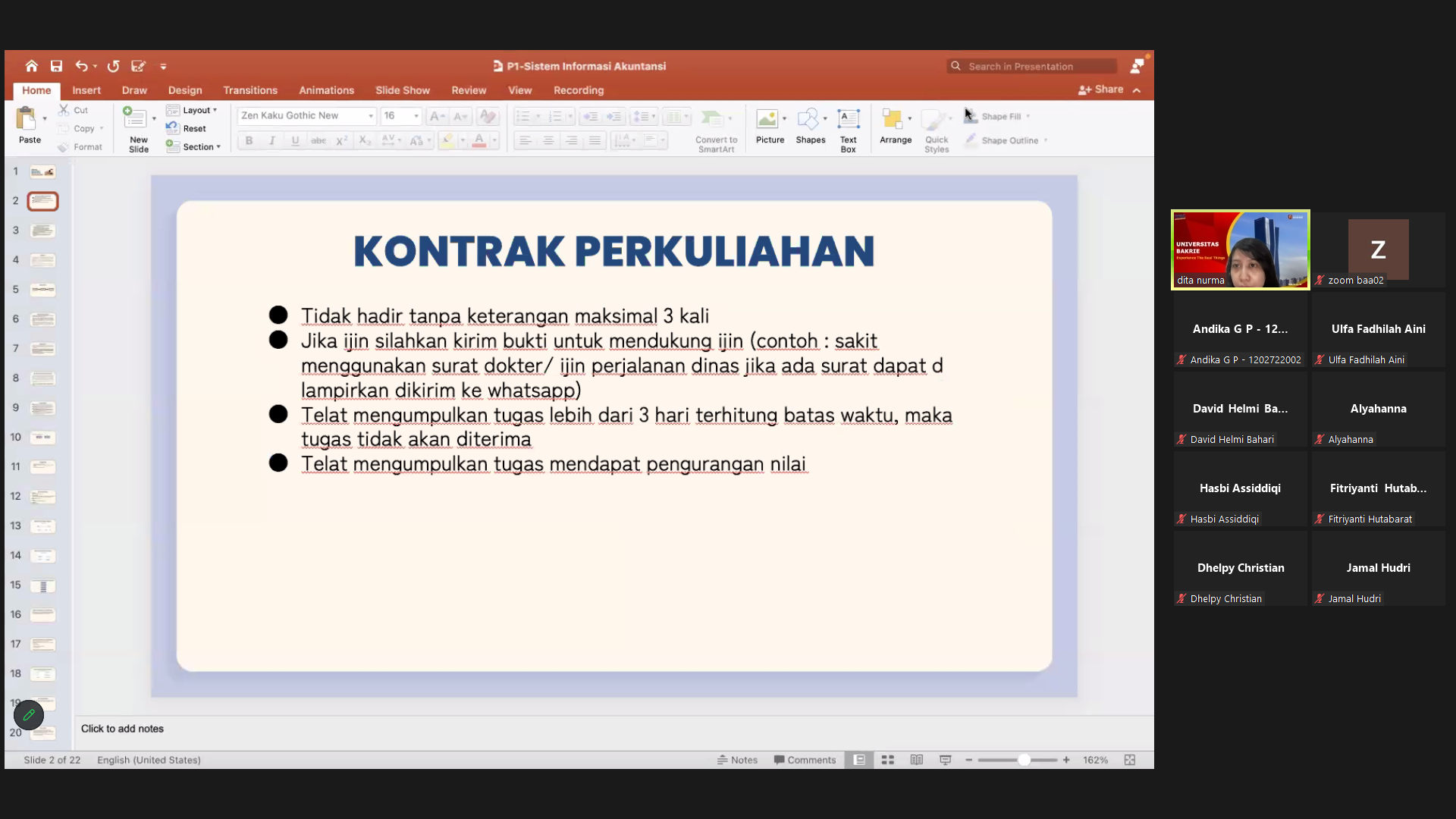Open the text highlight color swatch

[447, 140]
